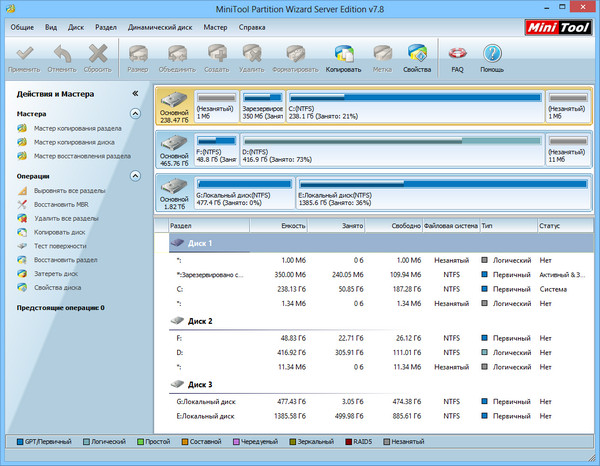This screenshot has width=600, height=466.
Task: Open the FAQ lifebuoy icon
Action: [457, 55]
